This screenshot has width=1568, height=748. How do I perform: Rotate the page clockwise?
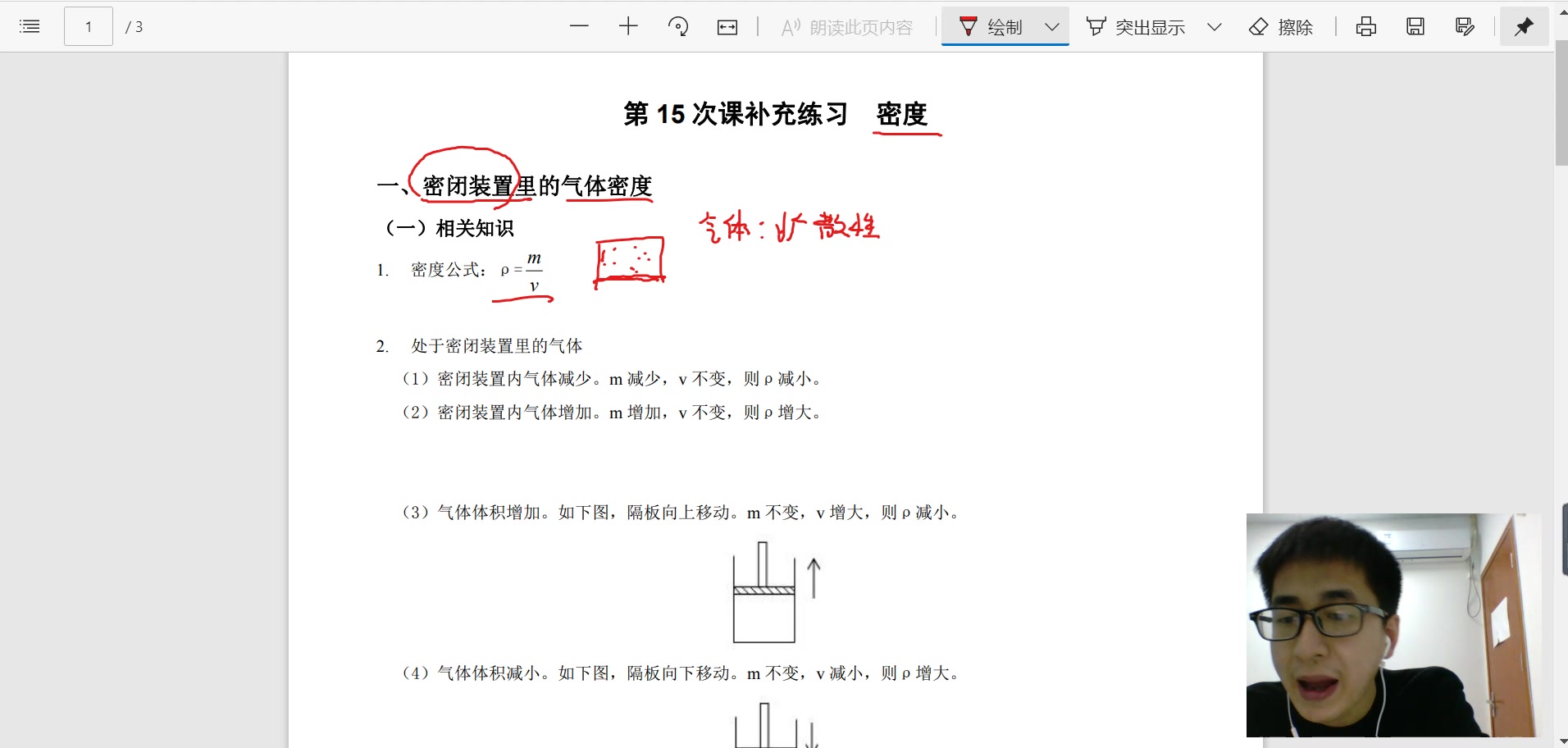click(x=678, y=26)
